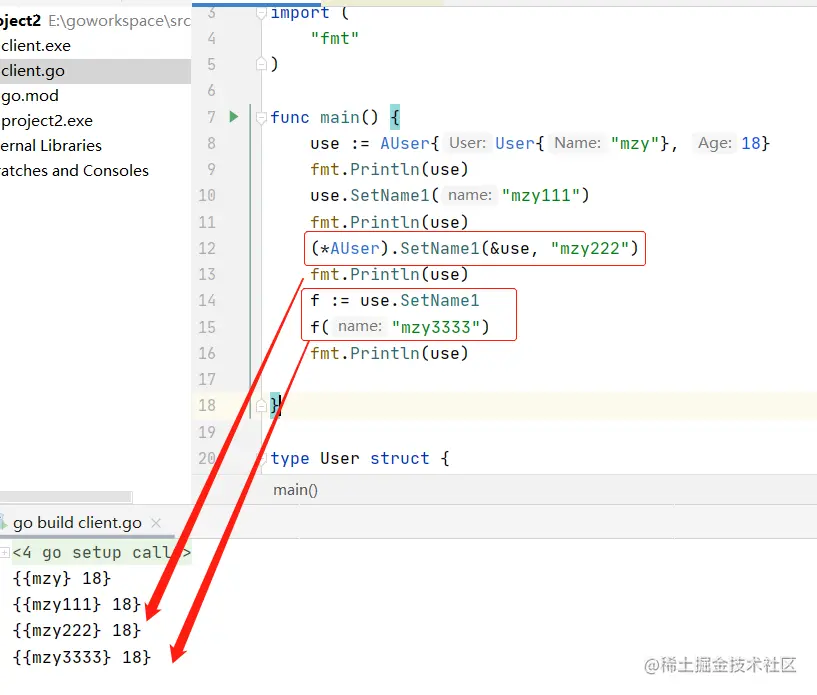This screenshot has height=695, width=817.
Task: Click "mzy111" string on line 10
Action: pyautogui.click(x=541, y=195)
